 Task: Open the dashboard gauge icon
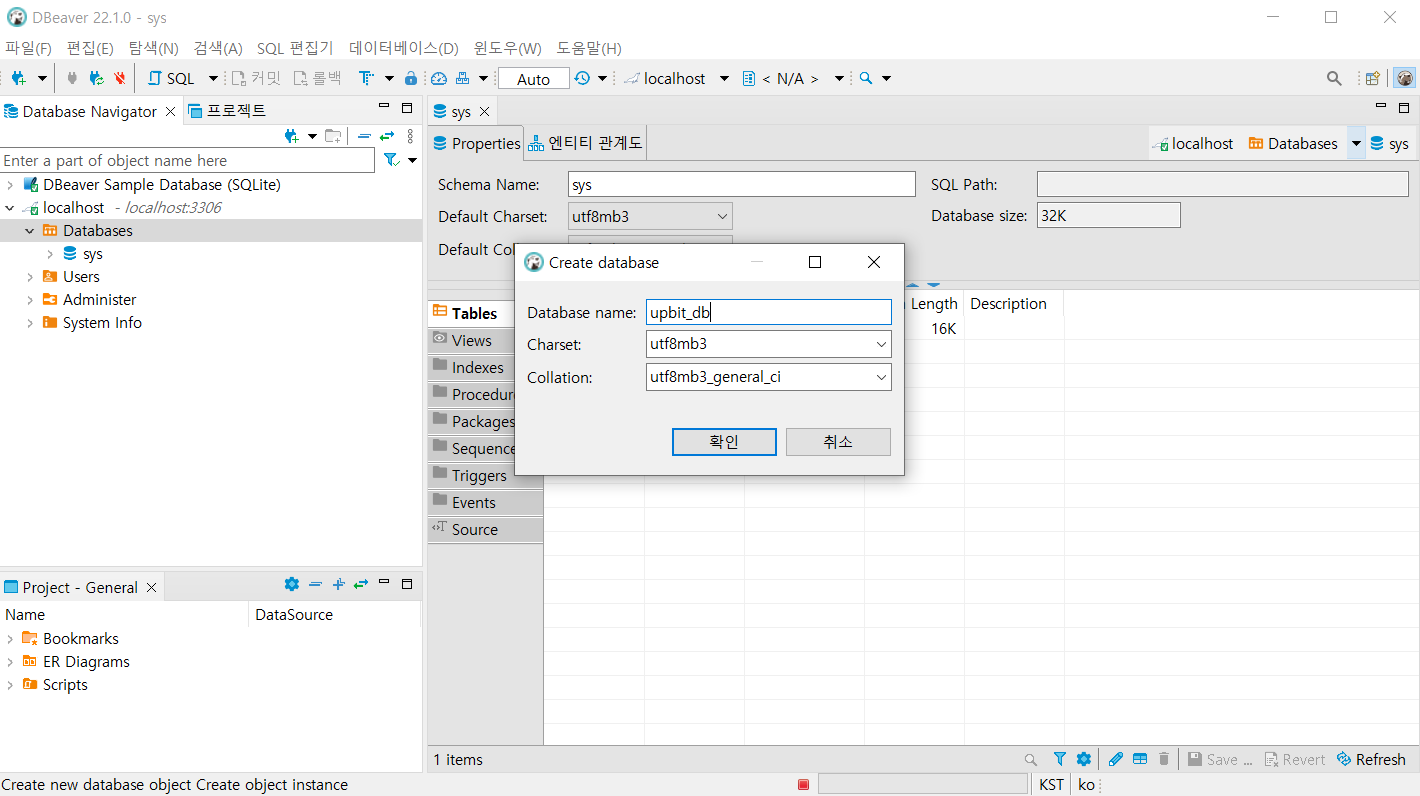click(x=439, y=78)
